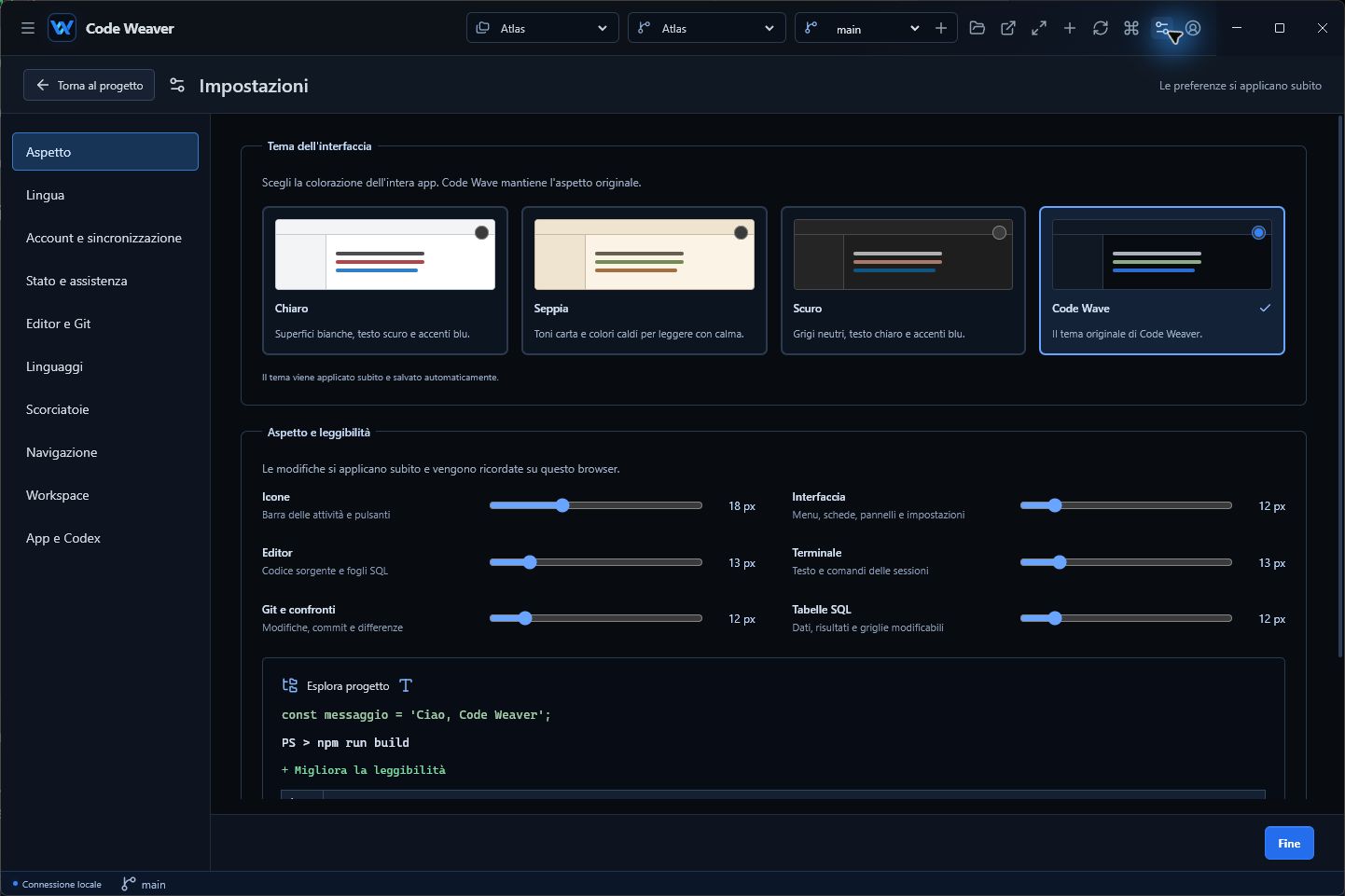Viewport: 1345px width, 896px height.
Task: Click the Terminale font size slider
Action: click(1126, 562)
